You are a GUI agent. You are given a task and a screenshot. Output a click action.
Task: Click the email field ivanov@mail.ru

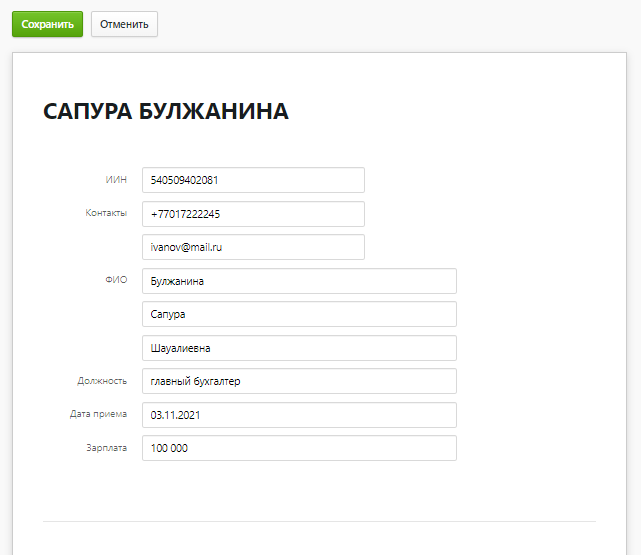[x=253, y=247]
